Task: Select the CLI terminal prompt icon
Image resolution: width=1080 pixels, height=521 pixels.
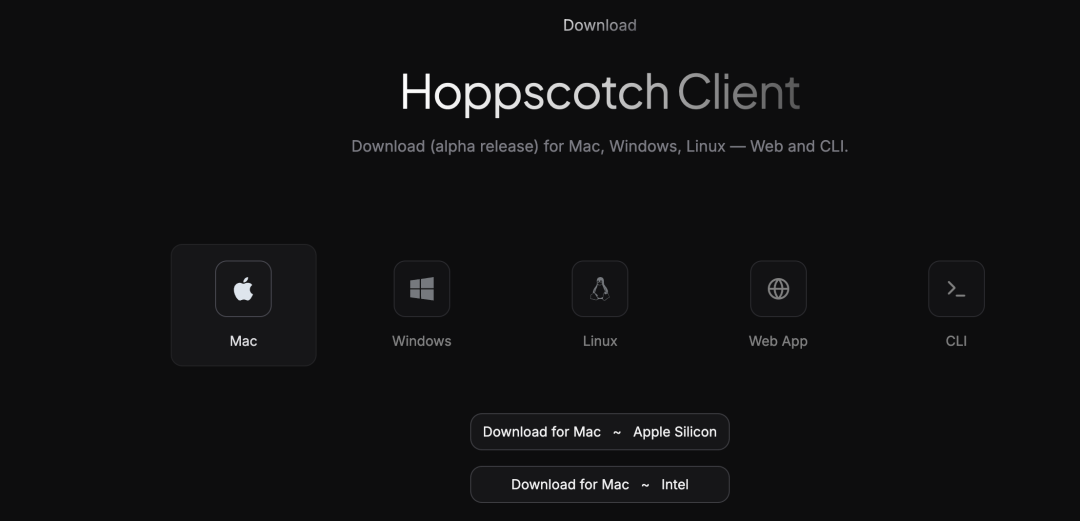Action: pyautogui.click(x=956, y=289)
